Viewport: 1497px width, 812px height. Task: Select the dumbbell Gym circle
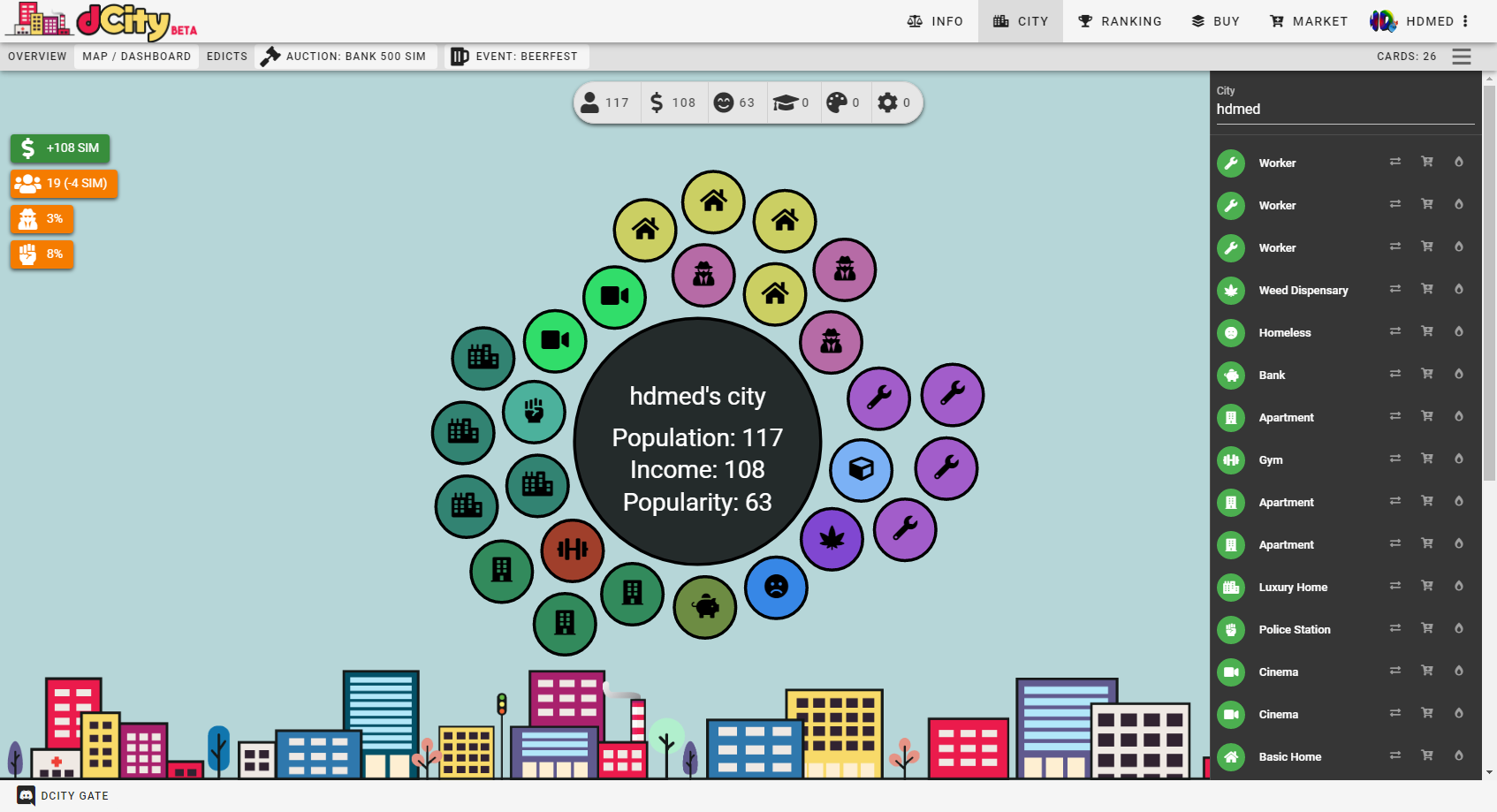click(573, 550)
